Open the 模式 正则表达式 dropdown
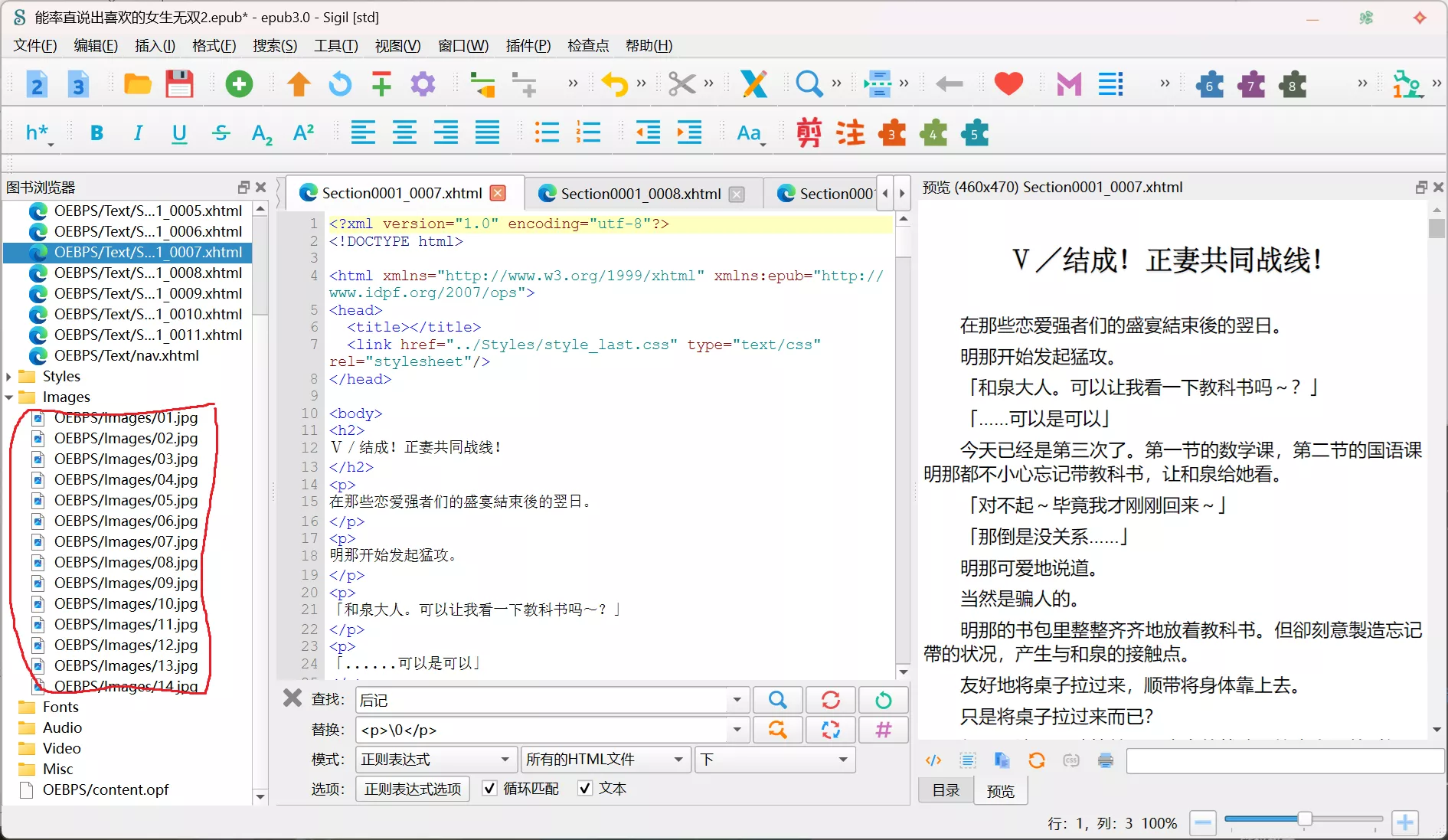Image resolution: width=1448 pixels, height=840 pixels. 435,759
